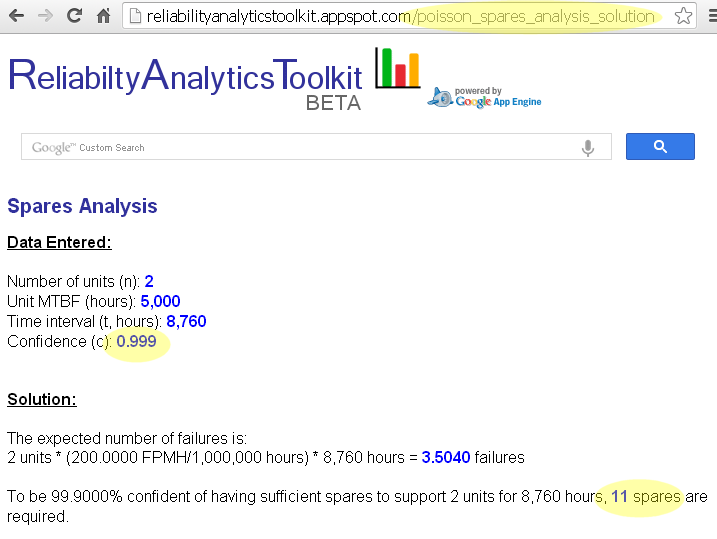Click the time interval value 8,760
Screen dimensions: 717x539
[186, 321]
